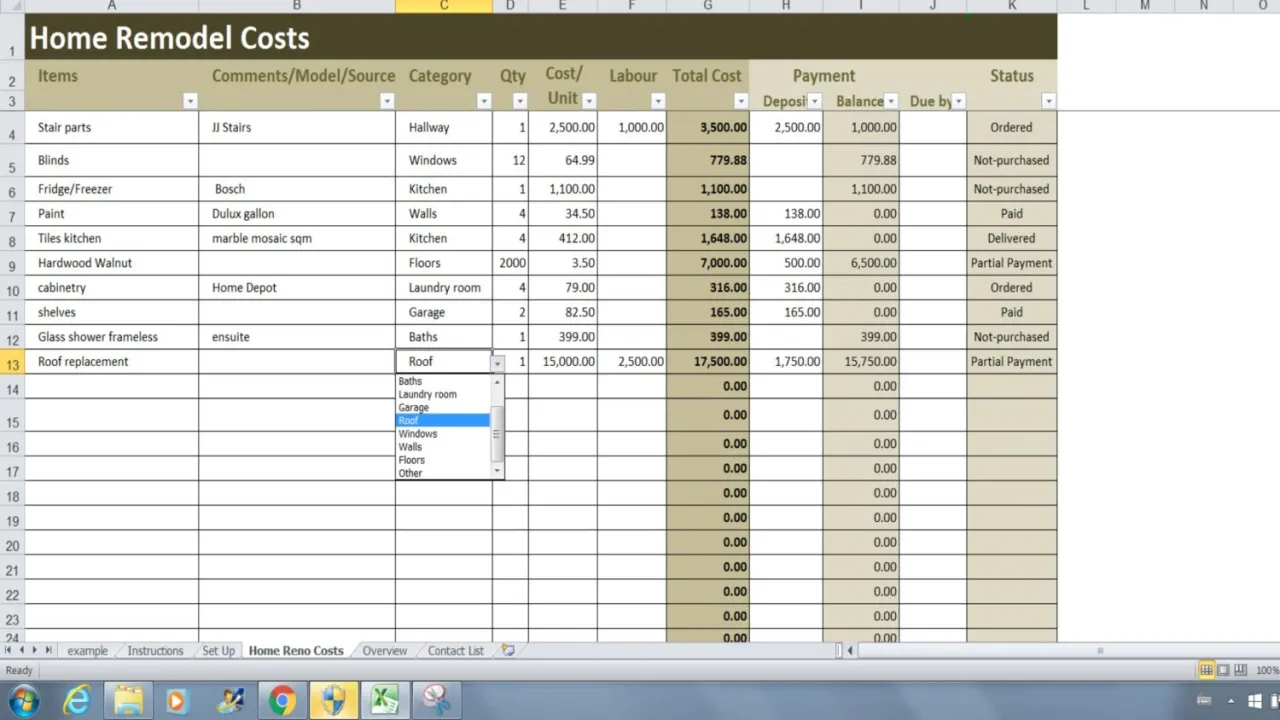Click the Insert Worksheet icon after Contact List
Image resolution: width=1280 pixels, height=720 pixels.
(508, 650)
